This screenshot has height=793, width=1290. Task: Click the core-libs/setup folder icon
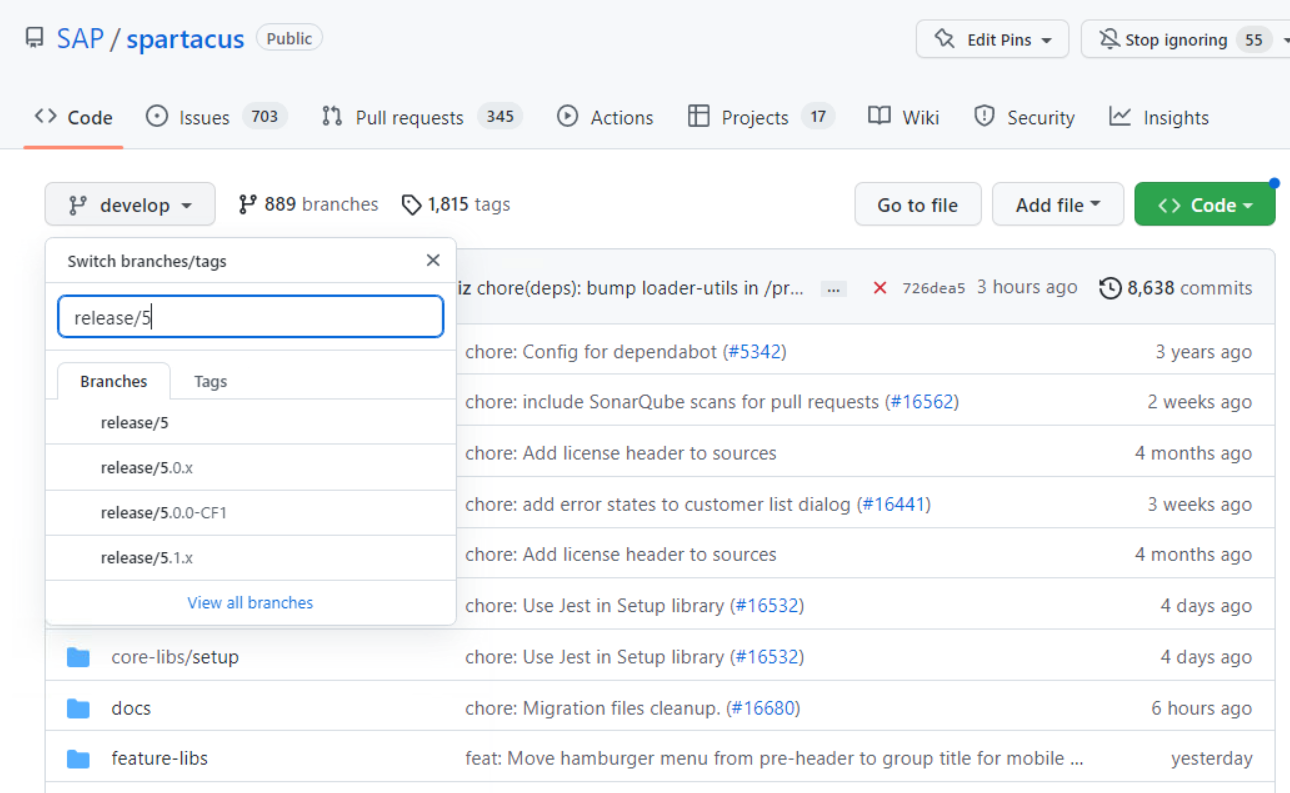tap(78, 657)
